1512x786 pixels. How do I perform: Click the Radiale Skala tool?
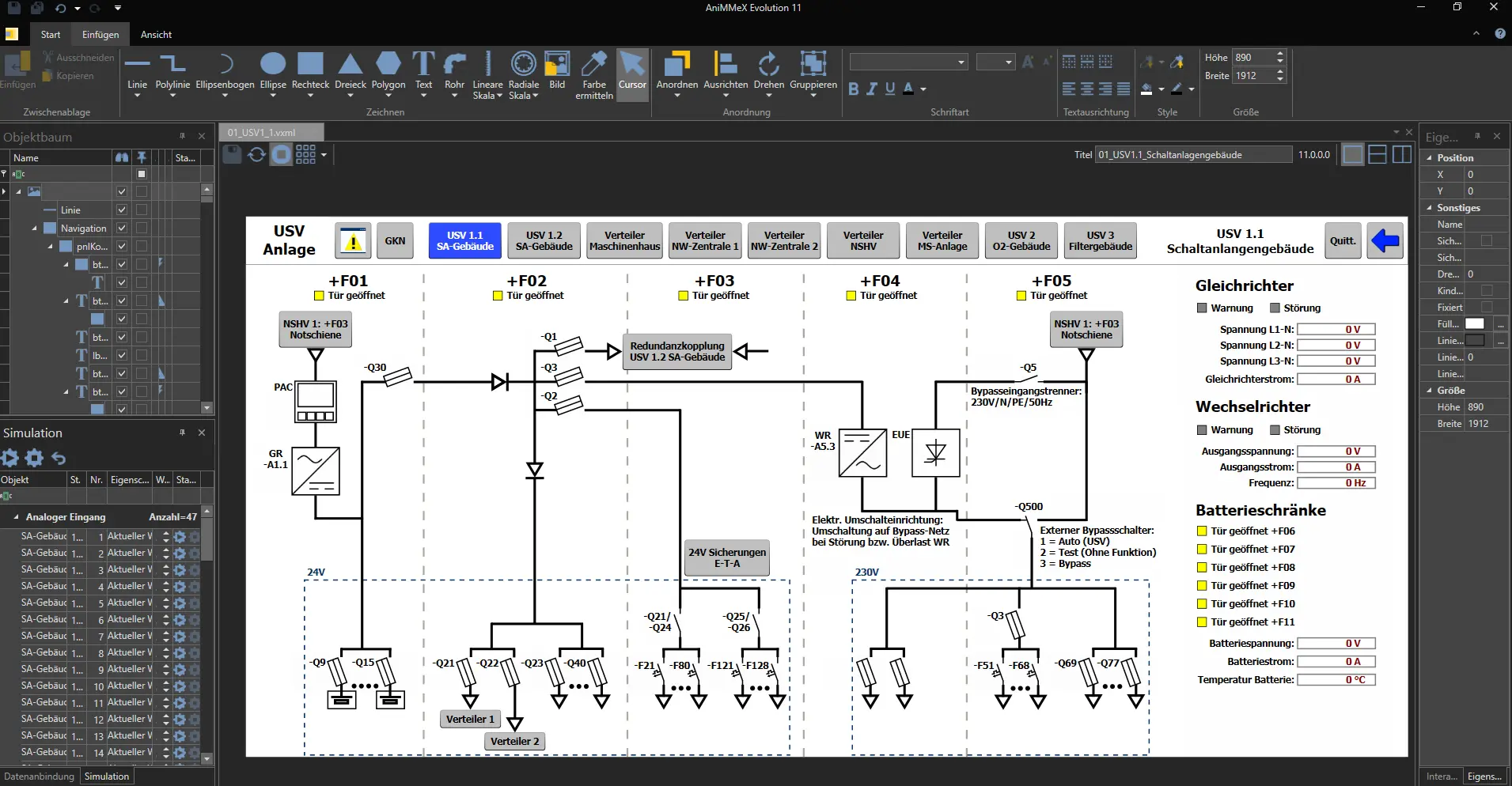click(523, 75)
